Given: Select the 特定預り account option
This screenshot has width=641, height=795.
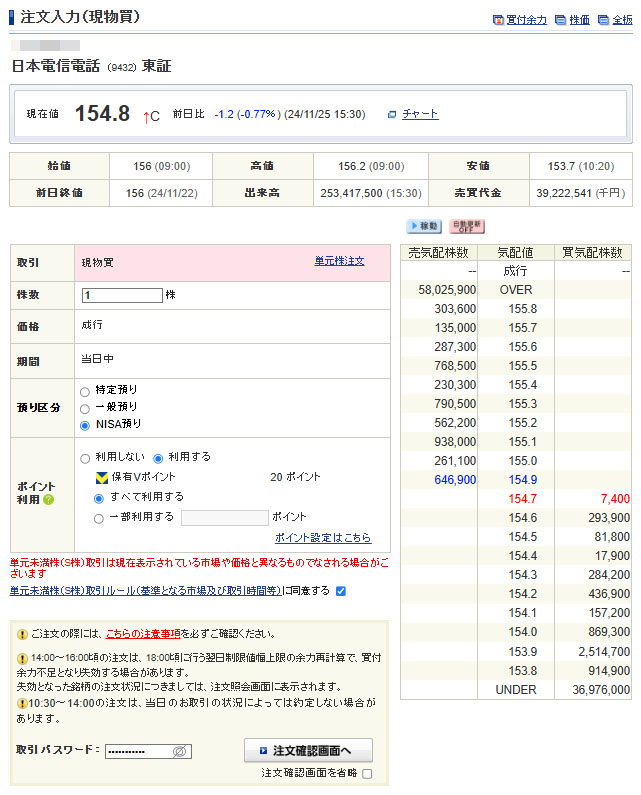Looking at the screenshot, I should (85, 390).
